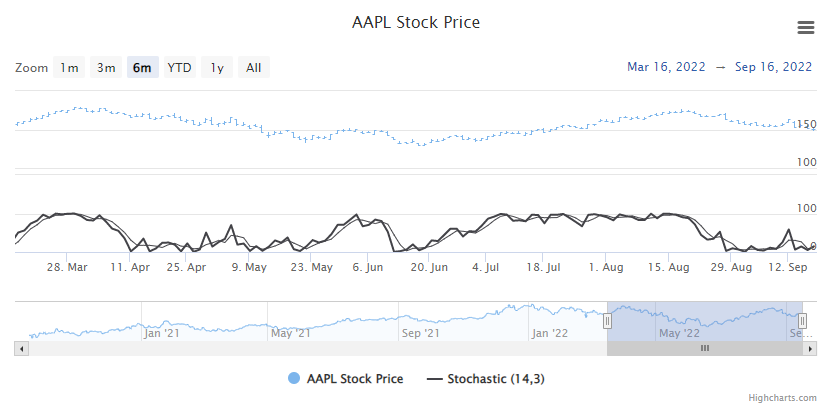Open the Highcharts.com credits link

(x=789, y=398)
